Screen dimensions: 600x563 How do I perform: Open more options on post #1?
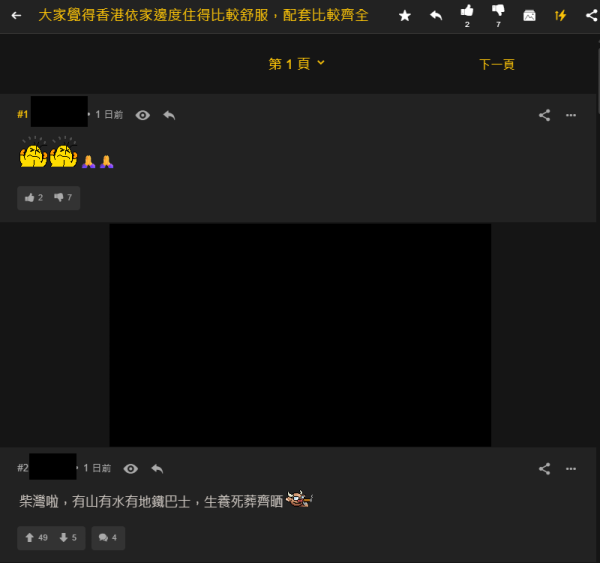571,115
